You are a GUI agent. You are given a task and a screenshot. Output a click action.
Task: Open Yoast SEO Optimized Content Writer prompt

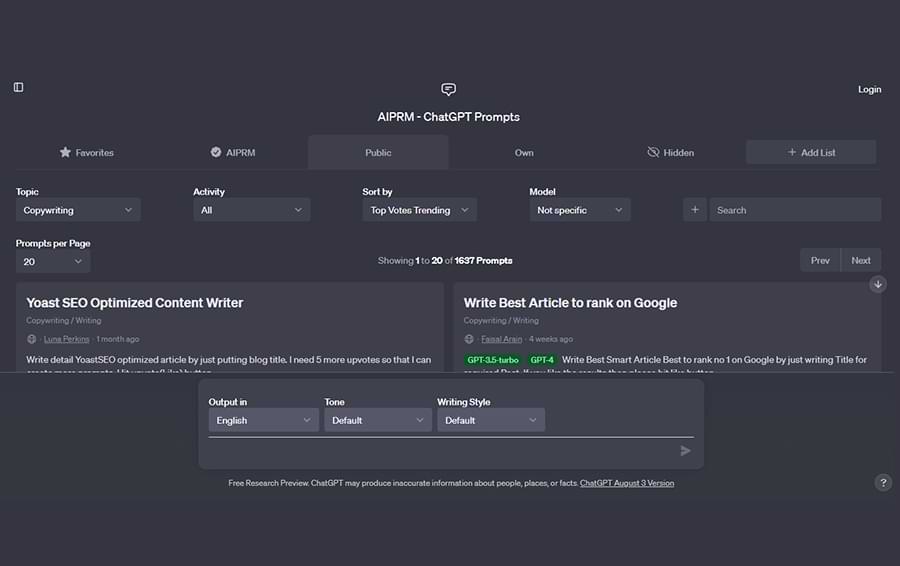[135, 303]
